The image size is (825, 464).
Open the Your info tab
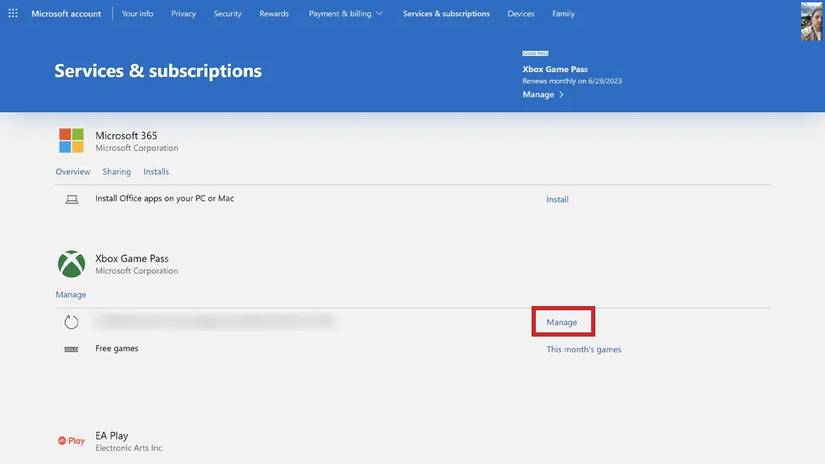click(137, 14)
